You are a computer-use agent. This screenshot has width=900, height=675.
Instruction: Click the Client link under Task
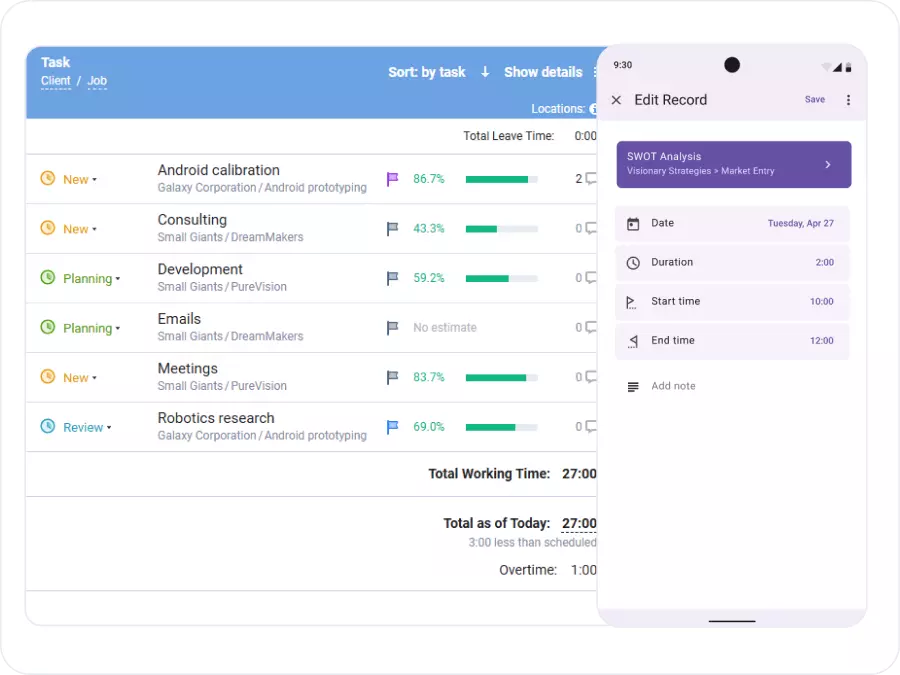(56, 81)
